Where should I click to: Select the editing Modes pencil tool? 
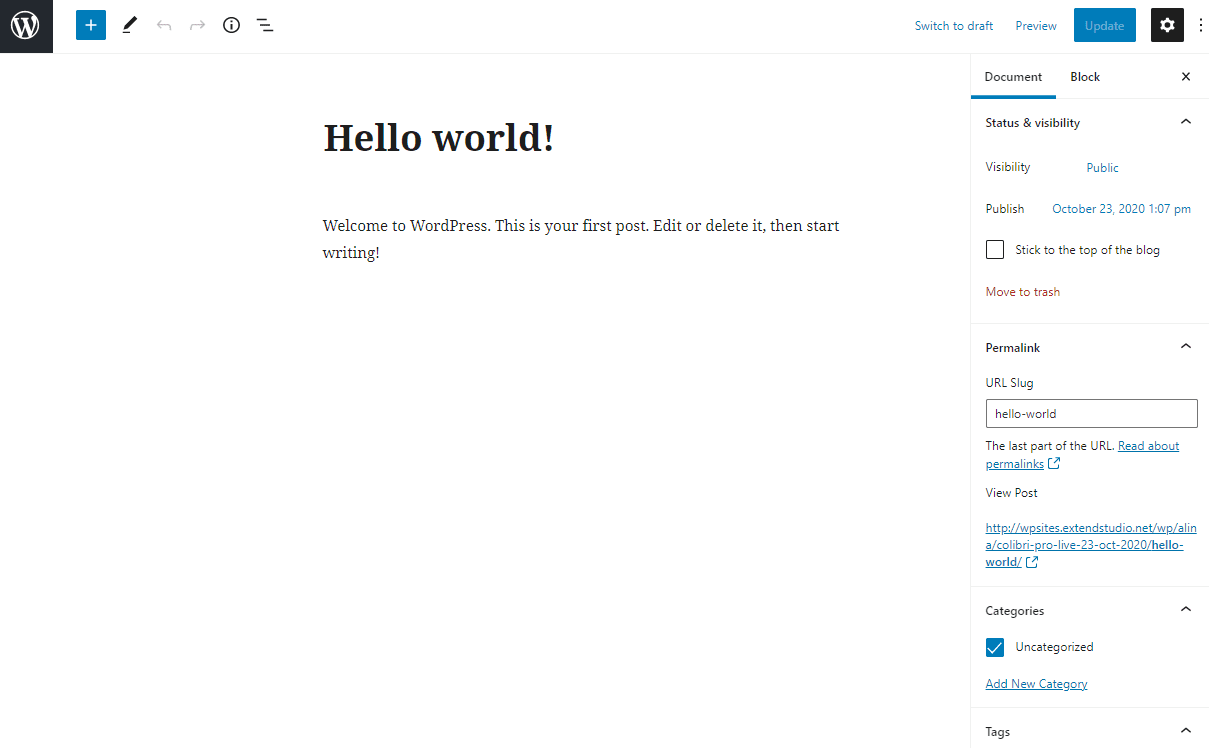click(129, 25)
